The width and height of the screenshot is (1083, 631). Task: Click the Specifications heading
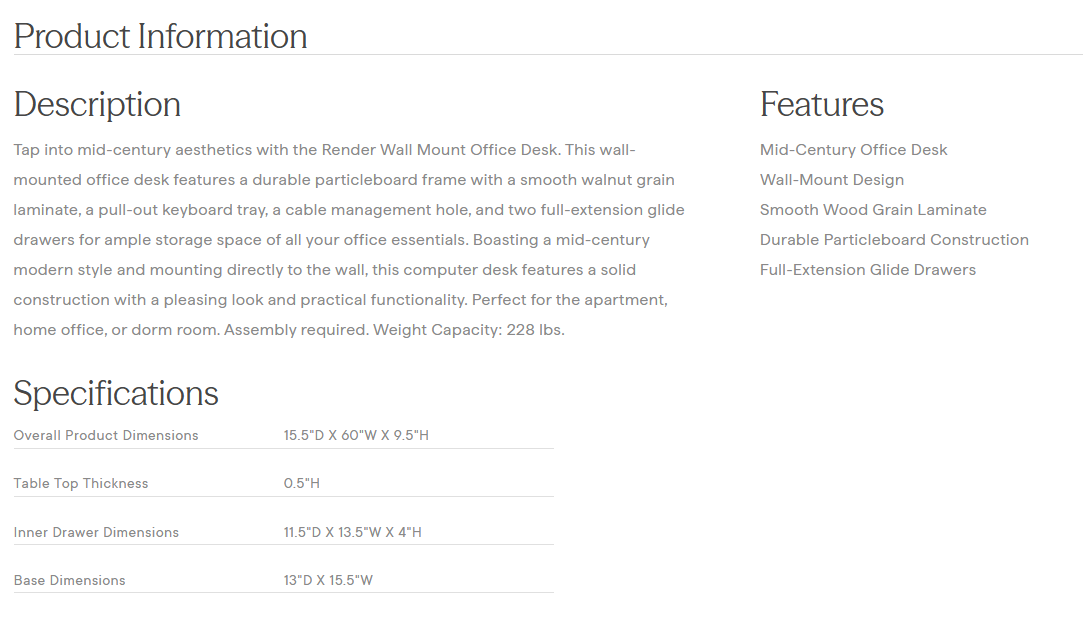tap(116, 393)
